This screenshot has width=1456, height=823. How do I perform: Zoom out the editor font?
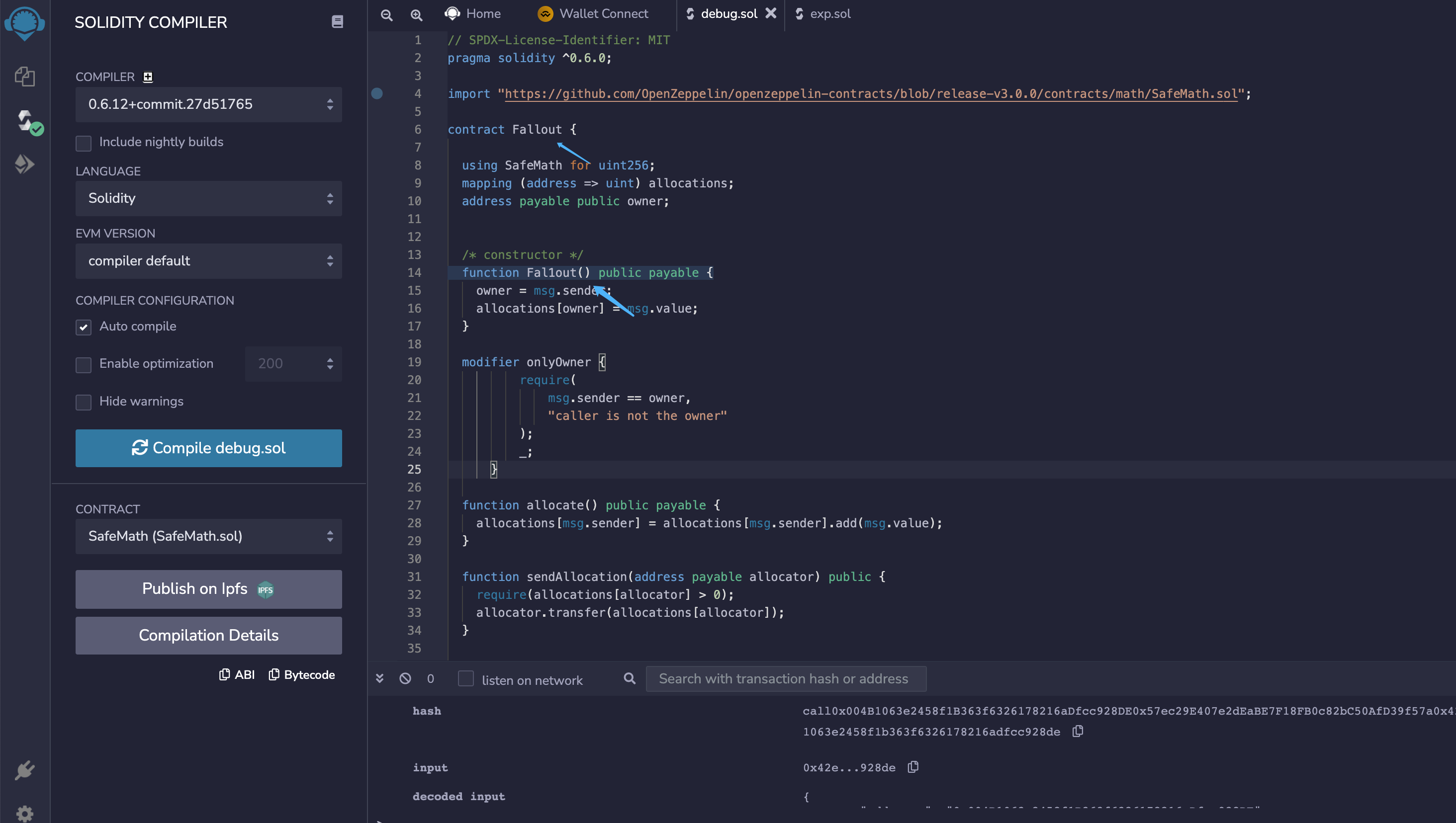pyautogui.click(x=387, y=15)
